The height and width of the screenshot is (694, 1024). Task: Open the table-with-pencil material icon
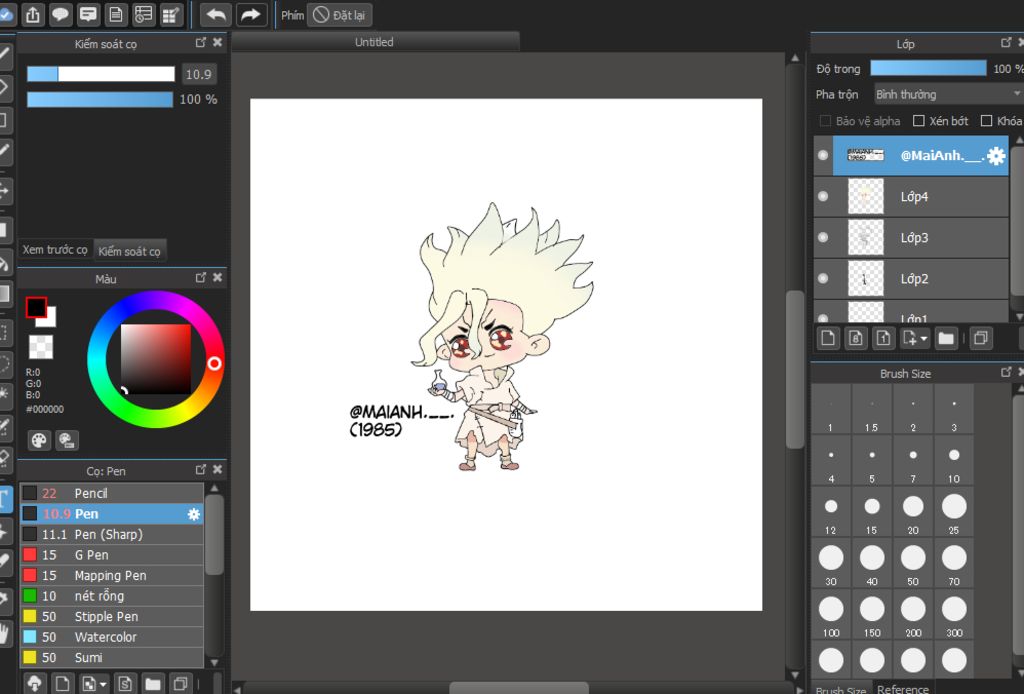pyautogui.click(x=171, y=14)
